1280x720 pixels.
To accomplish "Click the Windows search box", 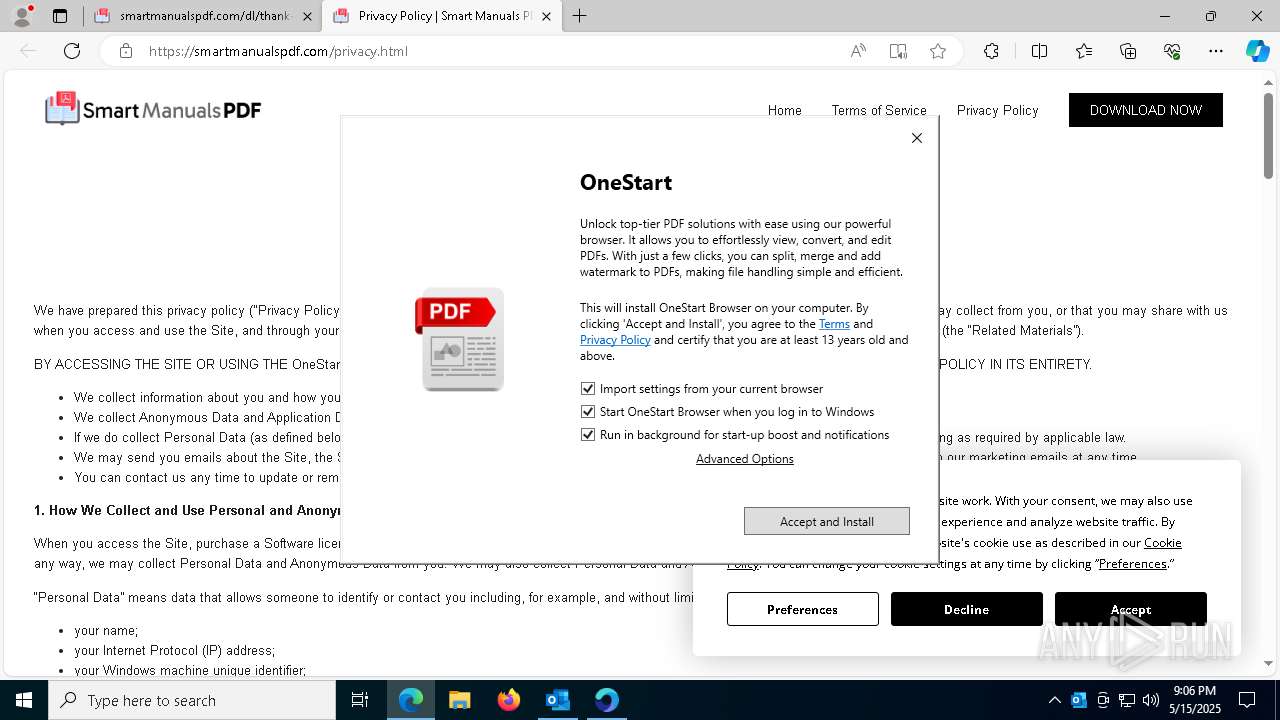I will (x=192, y=700).
